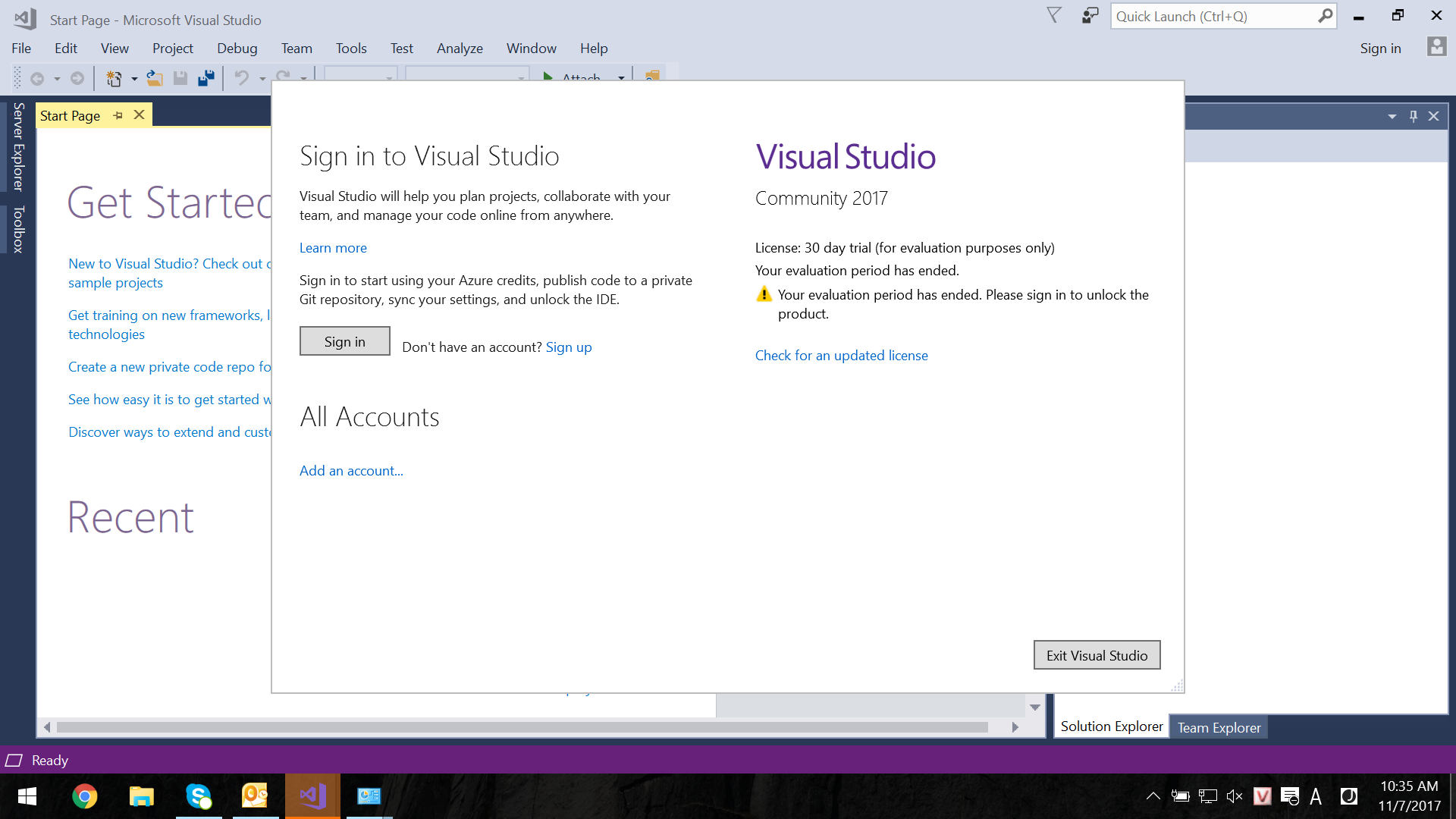The image size is (1456, 819).
Task: Click the Add an account link
Action: click(x=351, y=470)
